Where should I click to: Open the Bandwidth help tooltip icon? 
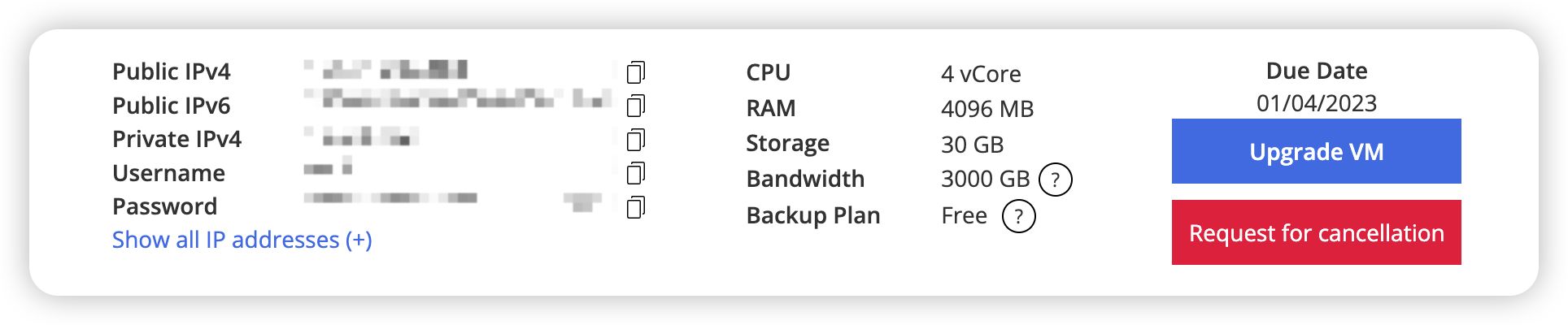pos(1056,180)
